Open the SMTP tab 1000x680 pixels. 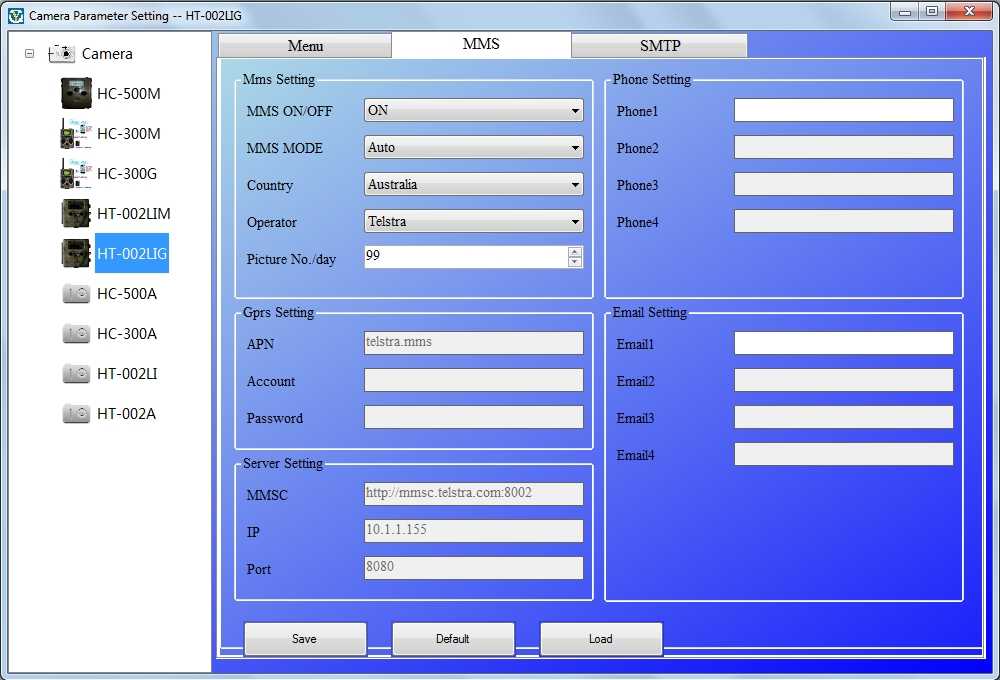click(x=659, y=46)
